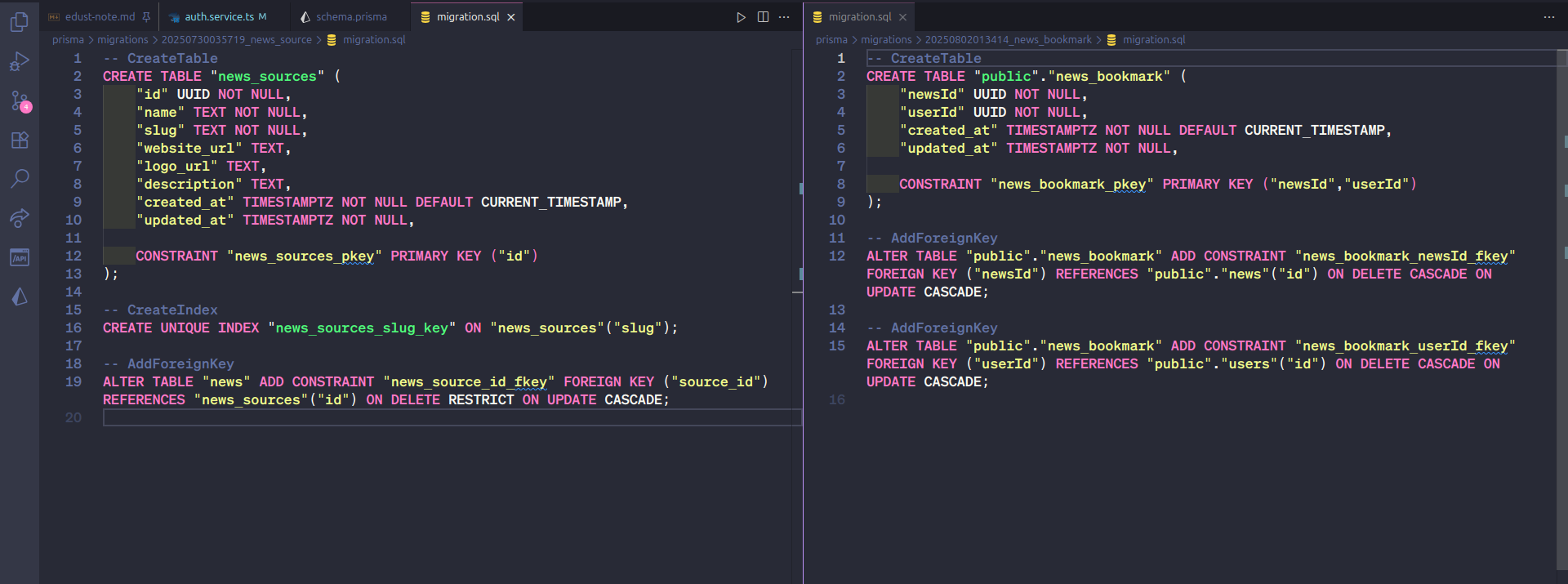Viewport: 1568px width, 584px height.
Task: Open '20250730035719_news_source' breadcrumb folder
Action: coord(236,40)
